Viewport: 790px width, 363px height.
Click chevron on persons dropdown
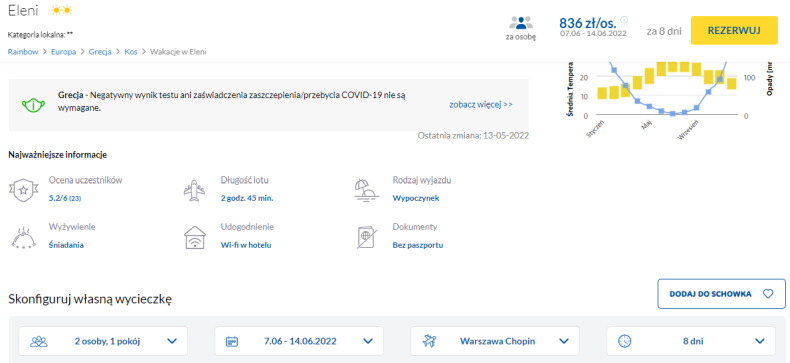tap(172, 341)
